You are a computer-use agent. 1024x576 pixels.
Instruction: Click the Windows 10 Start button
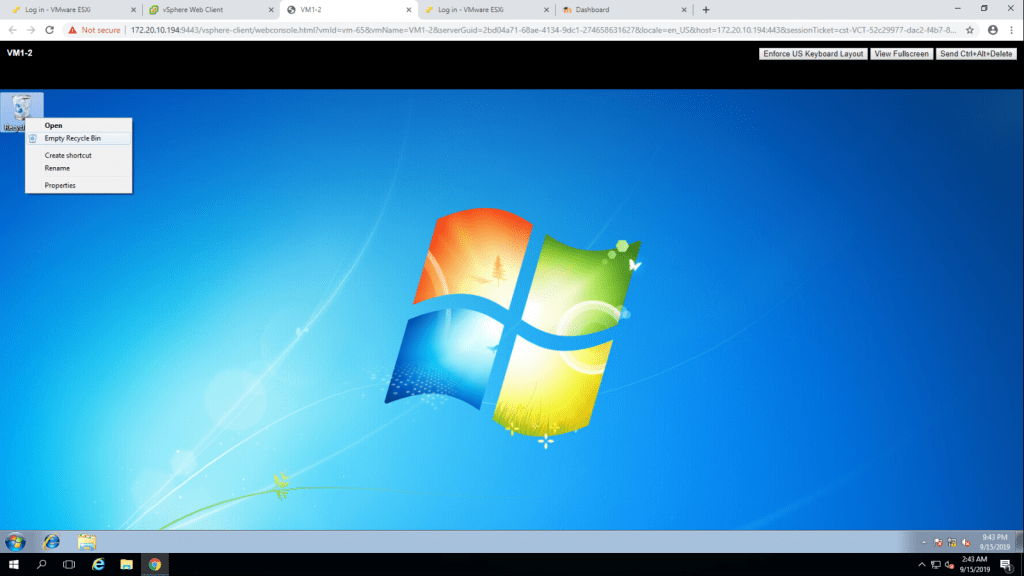tap(13, 565)
